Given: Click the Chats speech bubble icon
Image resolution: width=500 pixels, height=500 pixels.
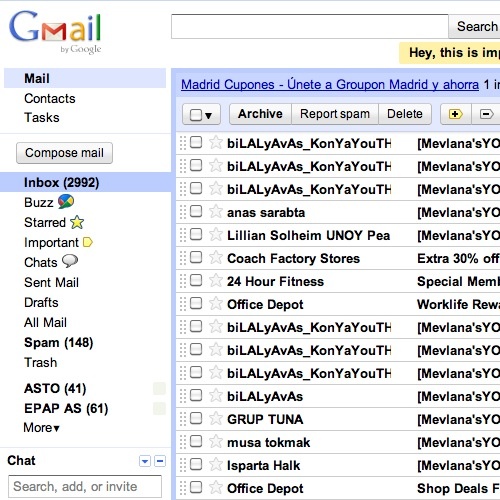Looking at the screenshot, I should [x=70, y=261].
